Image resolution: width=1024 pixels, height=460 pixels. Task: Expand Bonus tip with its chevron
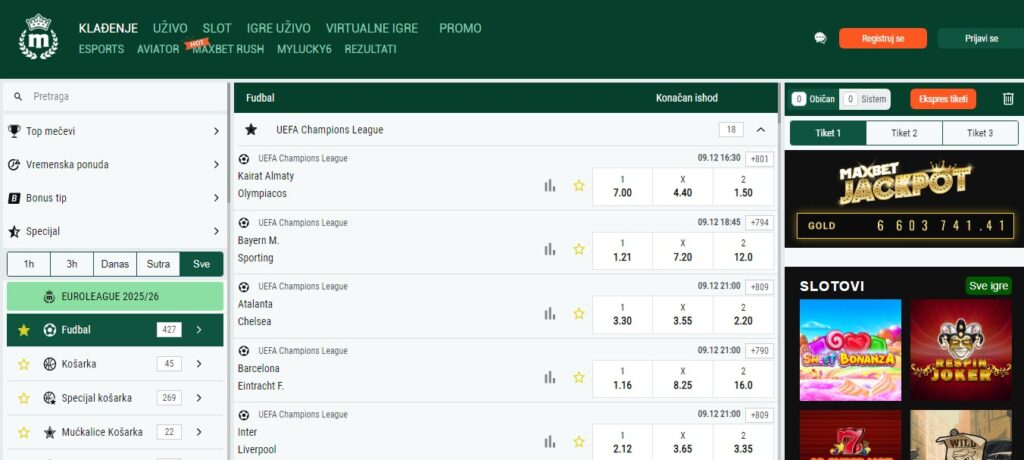216,198
